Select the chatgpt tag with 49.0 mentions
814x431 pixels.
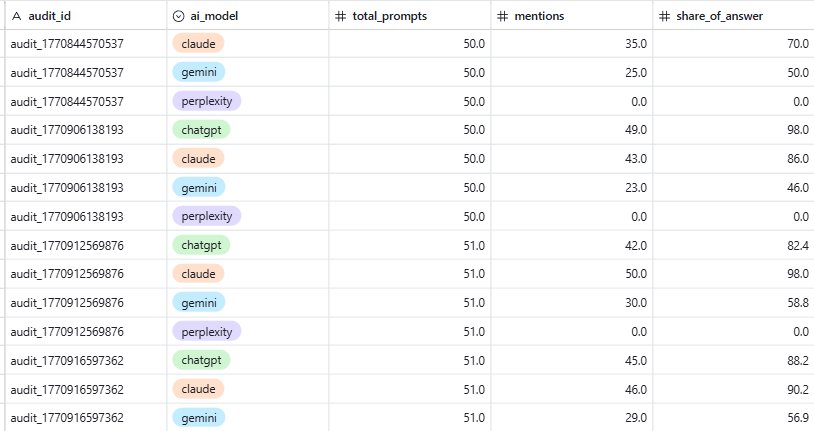tap(201, 130)
